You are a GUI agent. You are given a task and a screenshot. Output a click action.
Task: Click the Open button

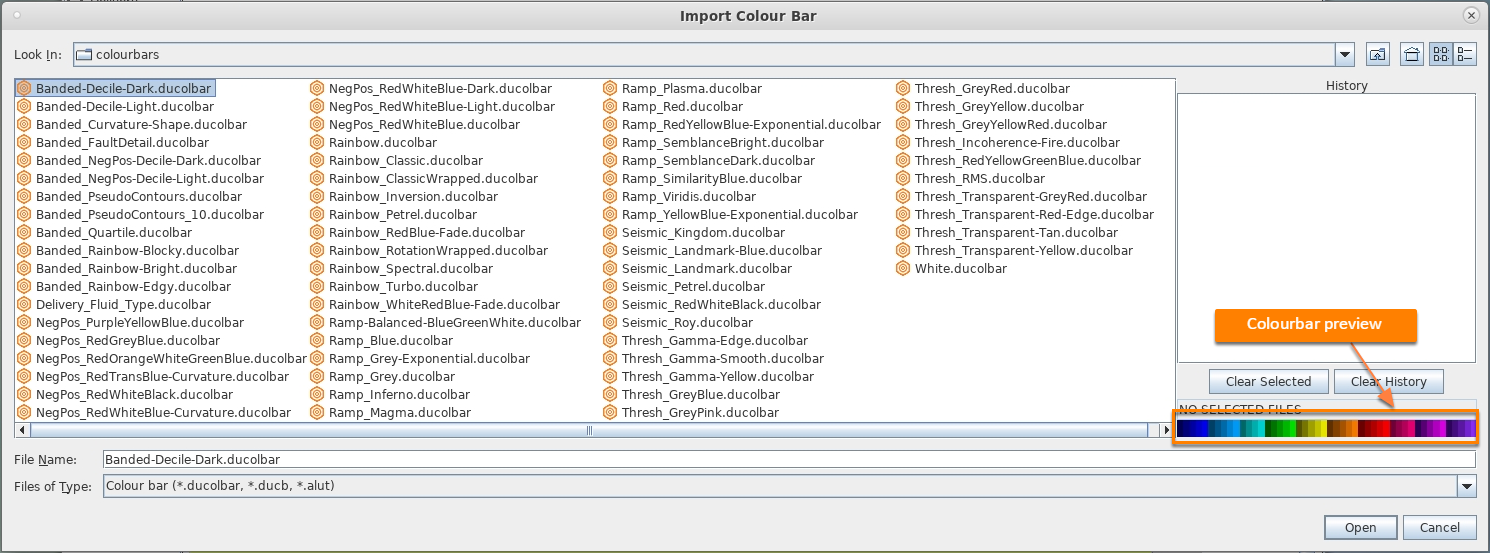click(1360, 527)
